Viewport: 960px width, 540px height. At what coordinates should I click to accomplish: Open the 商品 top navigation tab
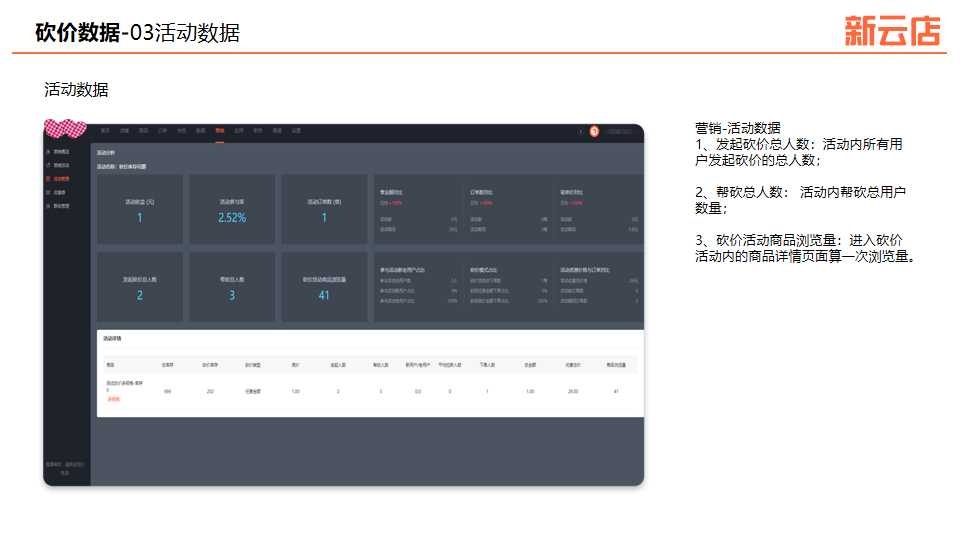[x=143, y=130]
